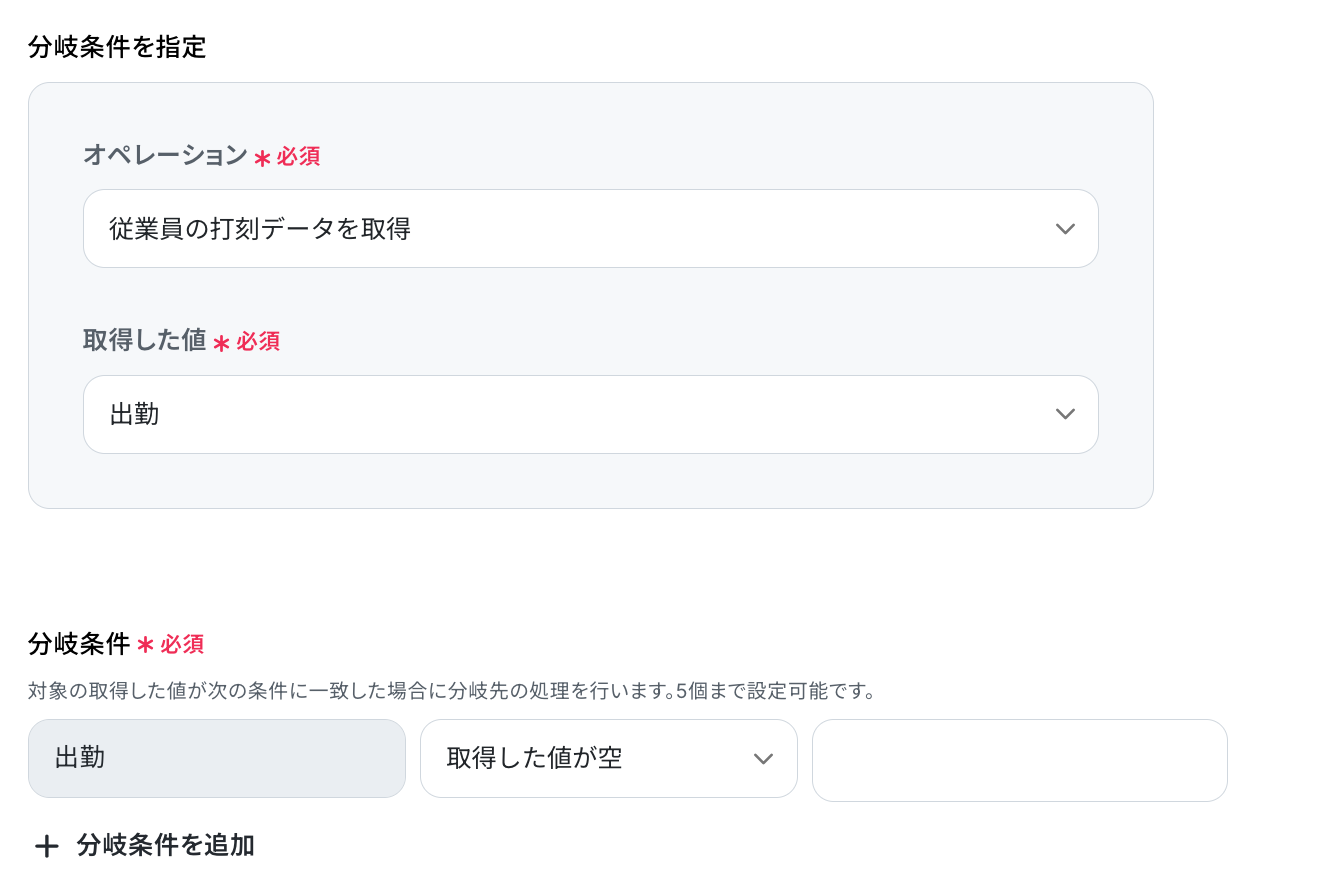Screen dimensions: 1328x878
Task: Click the 分岐条件 section label
Action: tap(79, 644)
